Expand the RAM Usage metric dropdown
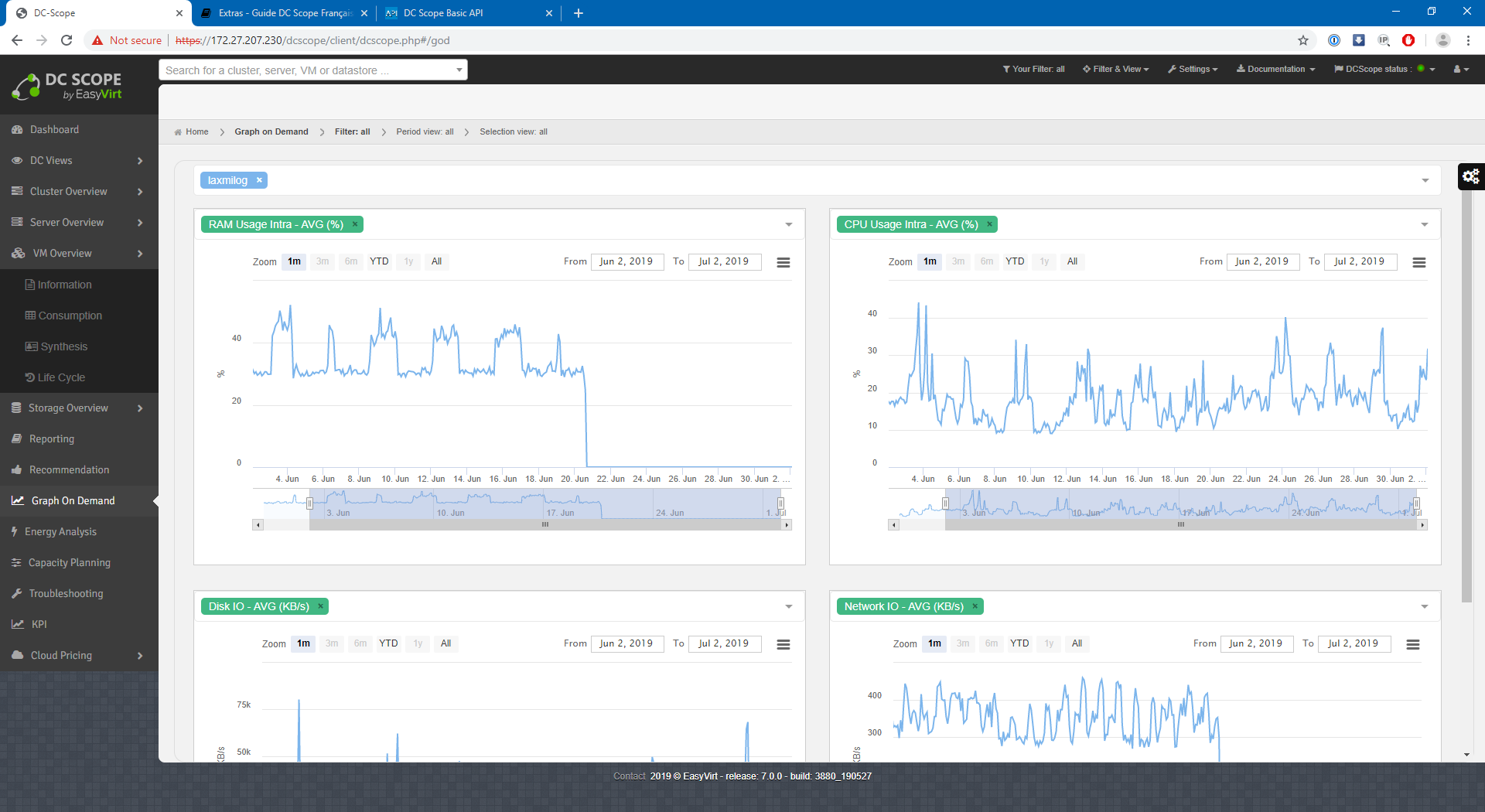 pos(788,225)
